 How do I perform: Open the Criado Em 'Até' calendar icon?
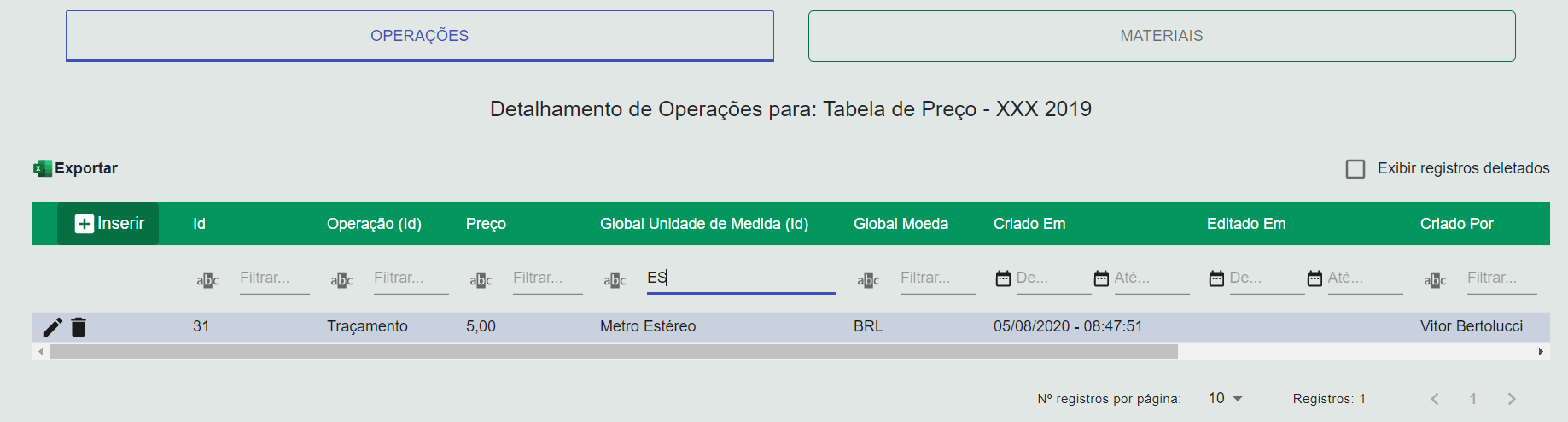pyautogui.click(x=1101, y=278)
